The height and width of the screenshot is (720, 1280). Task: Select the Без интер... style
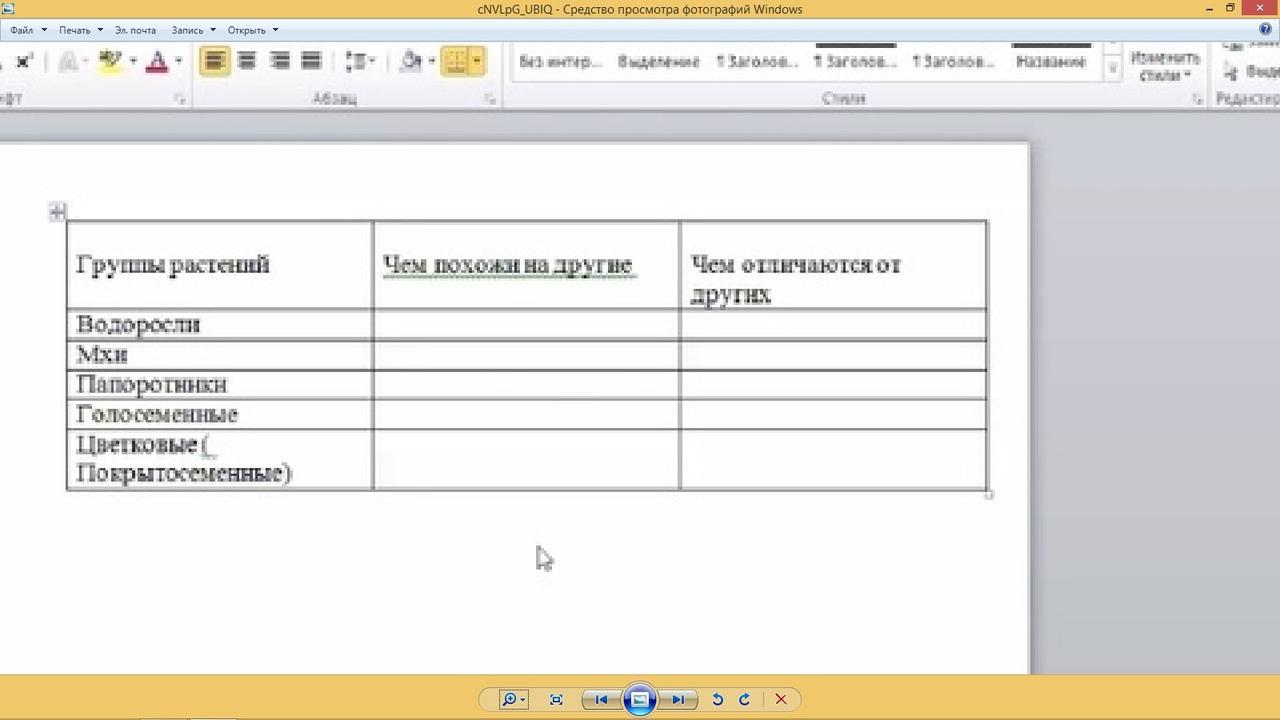pyautogui.click(x=560, y=61)
